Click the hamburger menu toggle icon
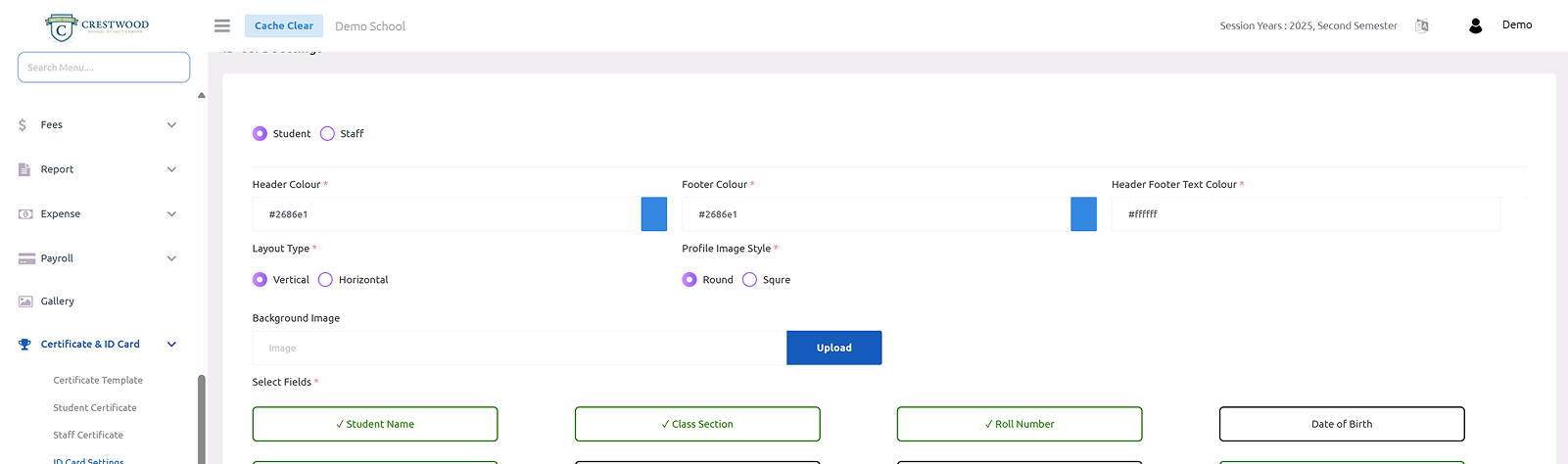This screenshot has height=464, width=1568. pyautogui.click(x=222, y=26)
